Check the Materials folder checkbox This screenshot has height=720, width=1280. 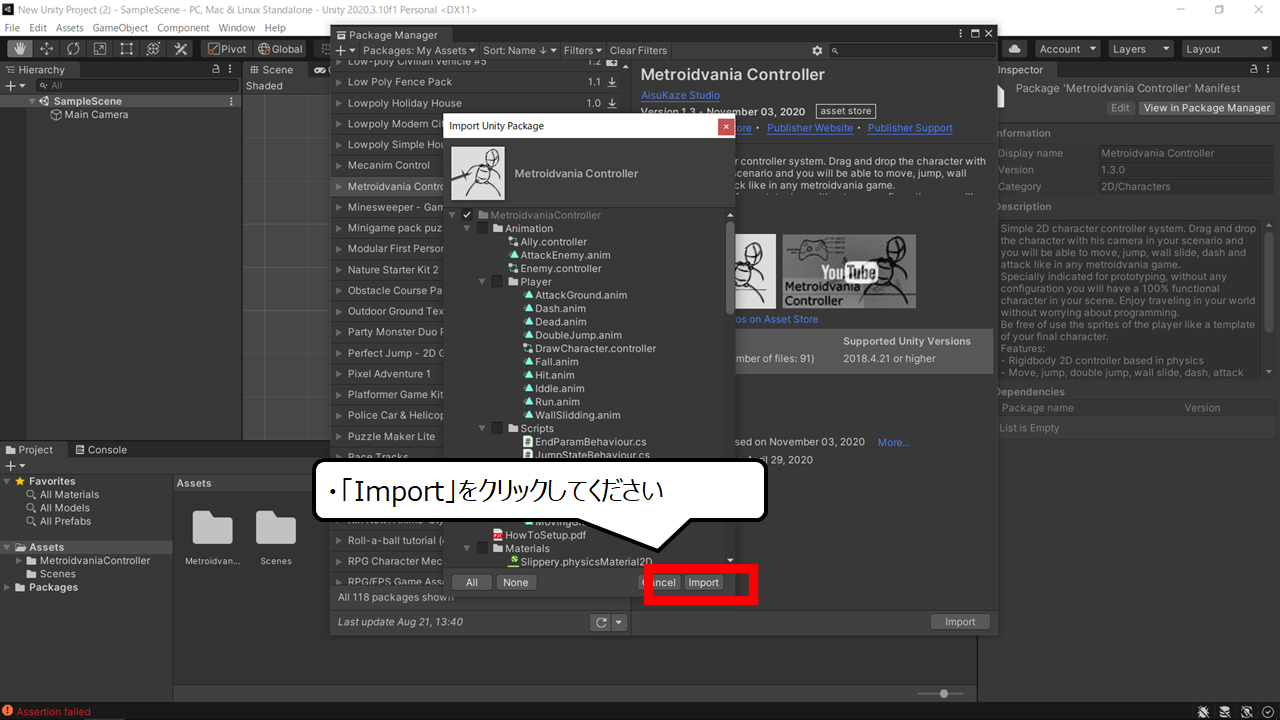482,548
